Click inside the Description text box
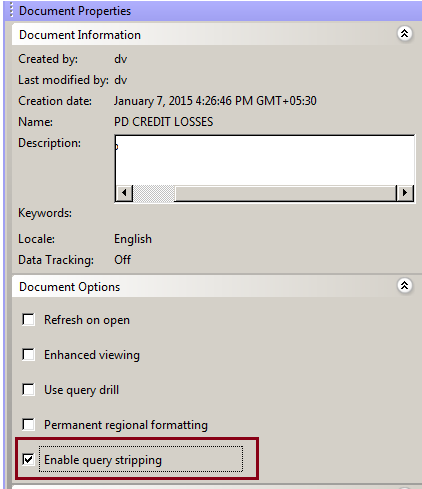The image size is (422, 489). [x=264, y=160]
